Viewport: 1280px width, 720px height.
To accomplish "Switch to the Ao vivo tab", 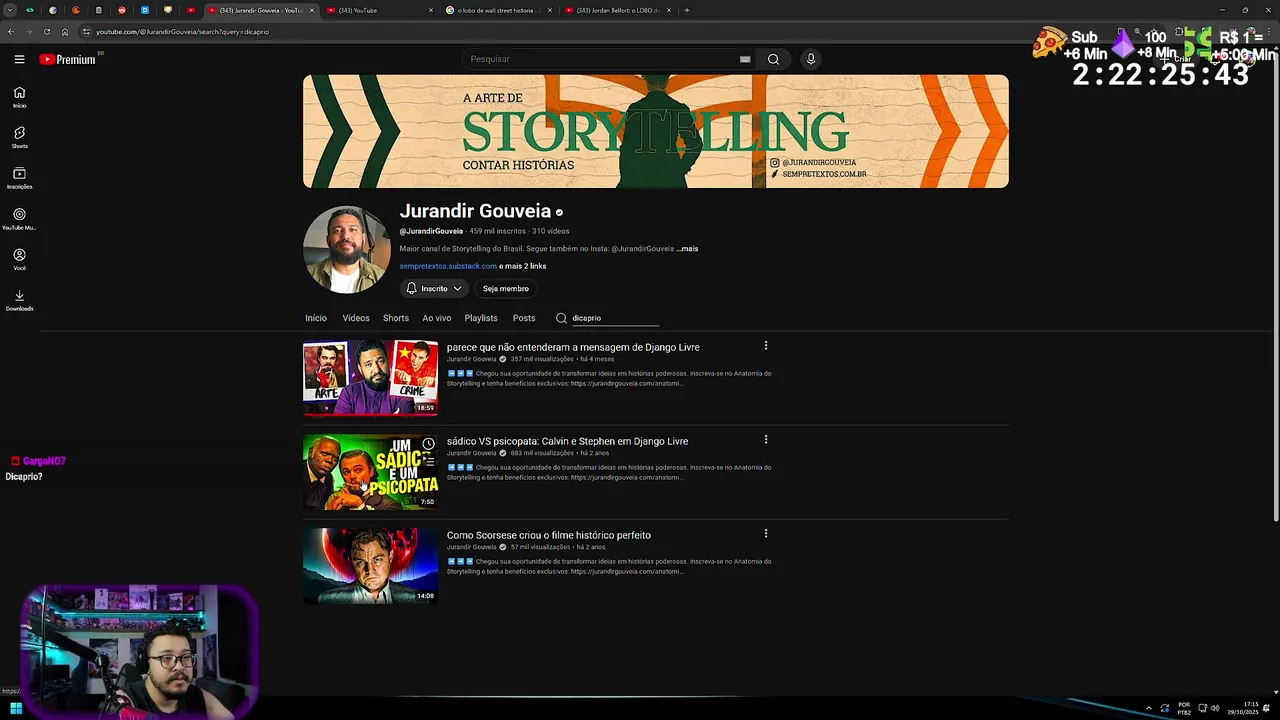I will pos(436,318).
